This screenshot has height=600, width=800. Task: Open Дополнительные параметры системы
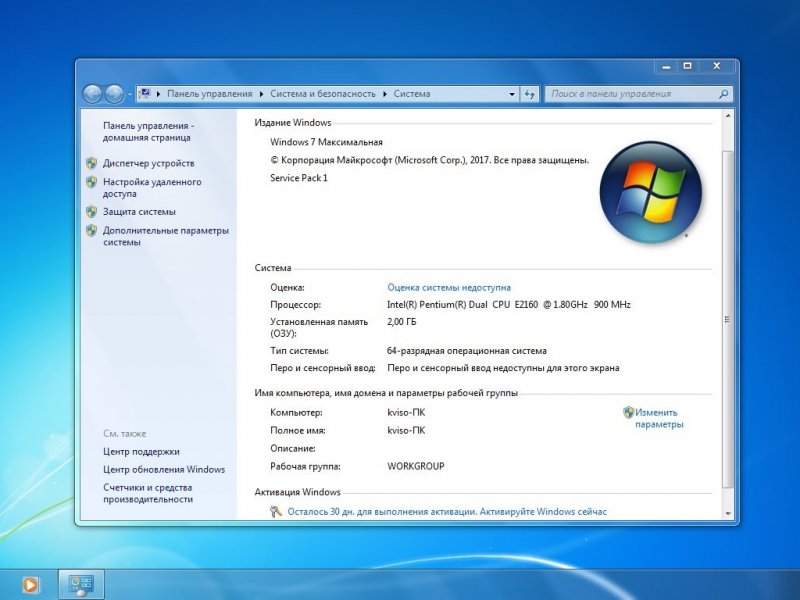[x=166, y=236]
